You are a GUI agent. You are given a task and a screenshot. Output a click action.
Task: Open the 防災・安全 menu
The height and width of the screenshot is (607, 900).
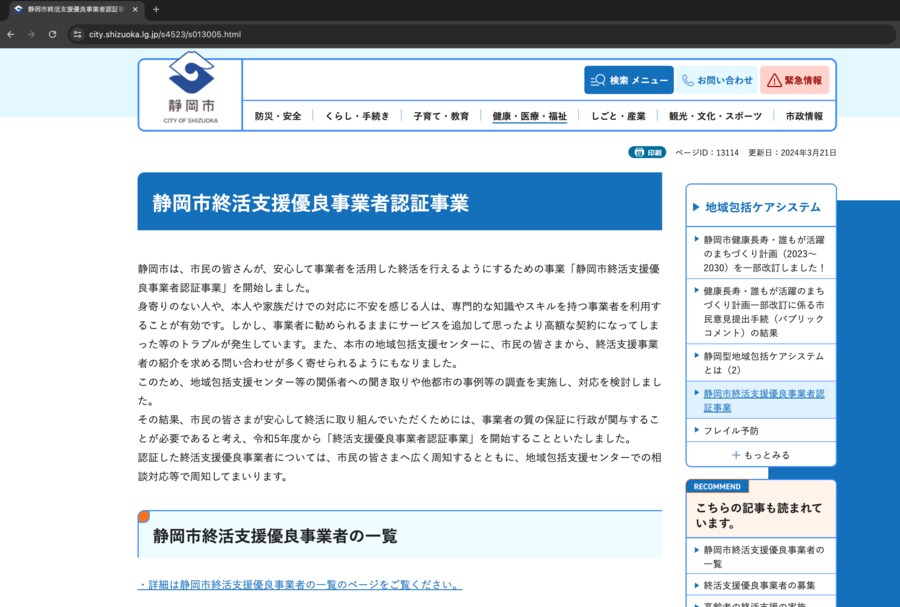[x=278, y=116]
